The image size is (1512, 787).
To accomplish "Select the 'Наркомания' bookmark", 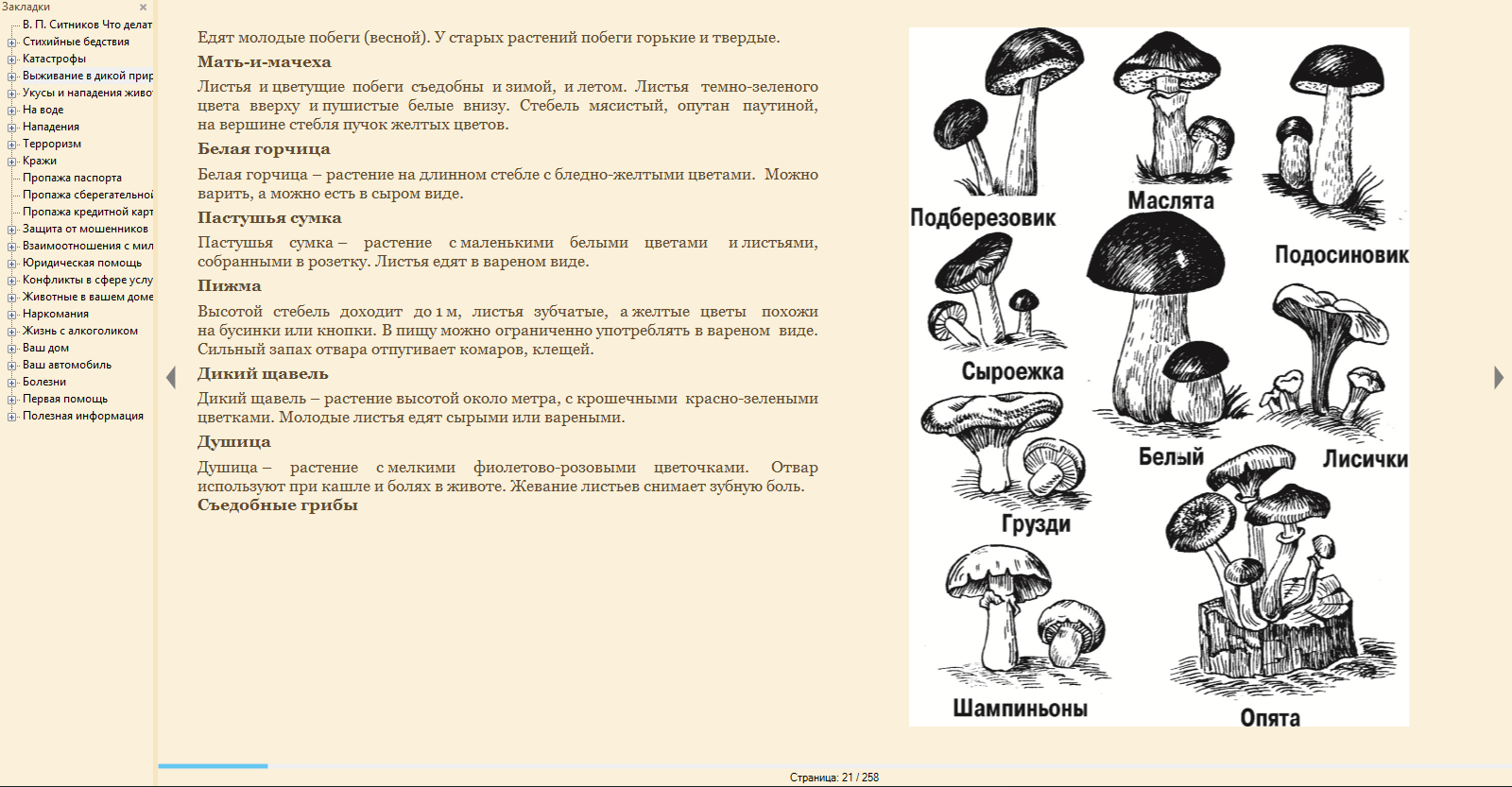I will coord(56,314).
